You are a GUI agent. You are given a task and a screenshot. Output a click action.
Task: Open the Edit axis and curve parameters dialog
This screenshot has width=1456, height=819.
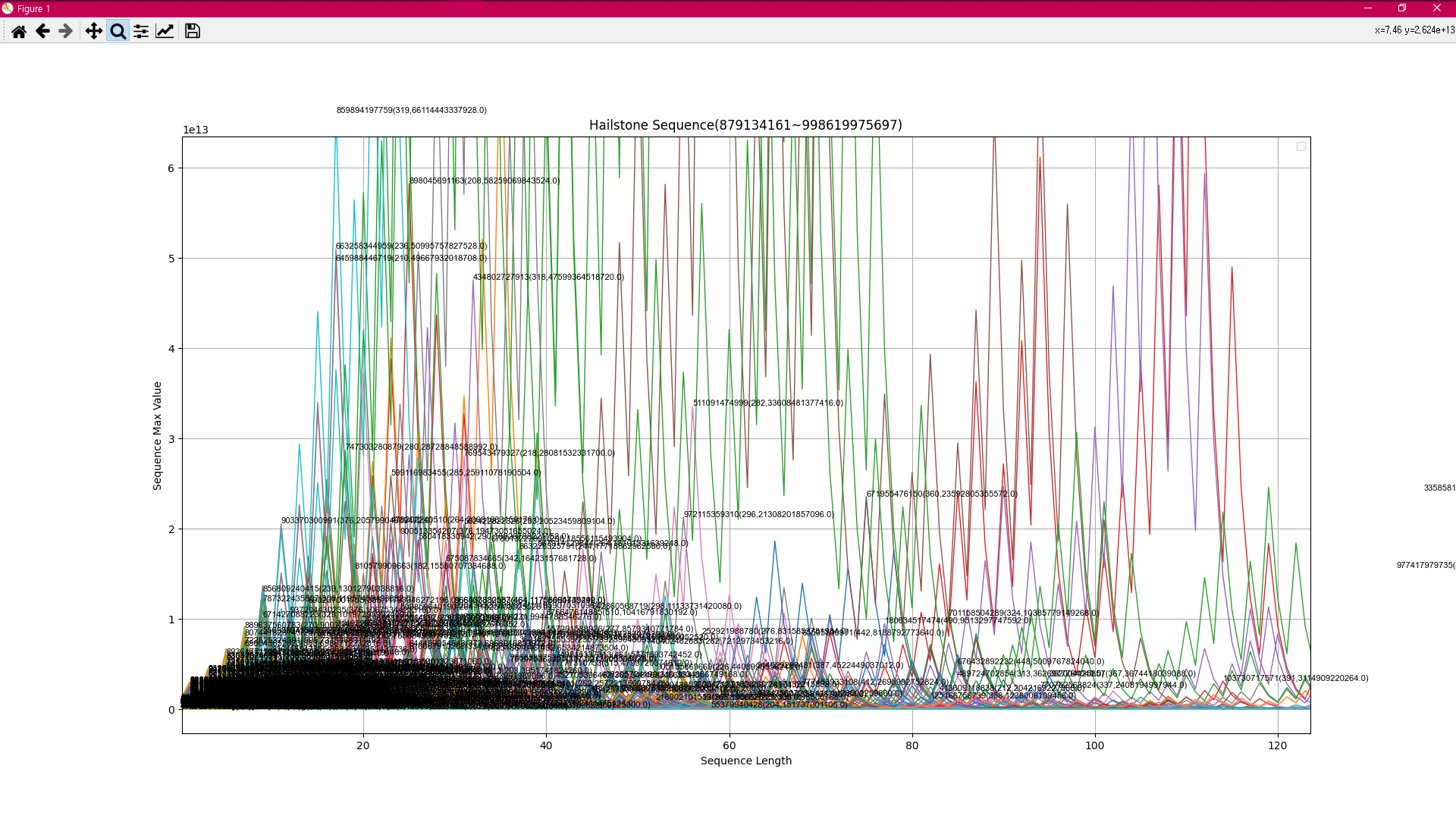tap(165, 31)
